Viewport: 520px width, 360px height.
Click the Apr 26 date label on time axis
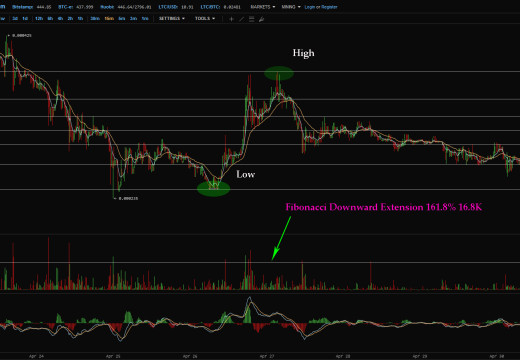pyautogui.click(x=190, y=356)
